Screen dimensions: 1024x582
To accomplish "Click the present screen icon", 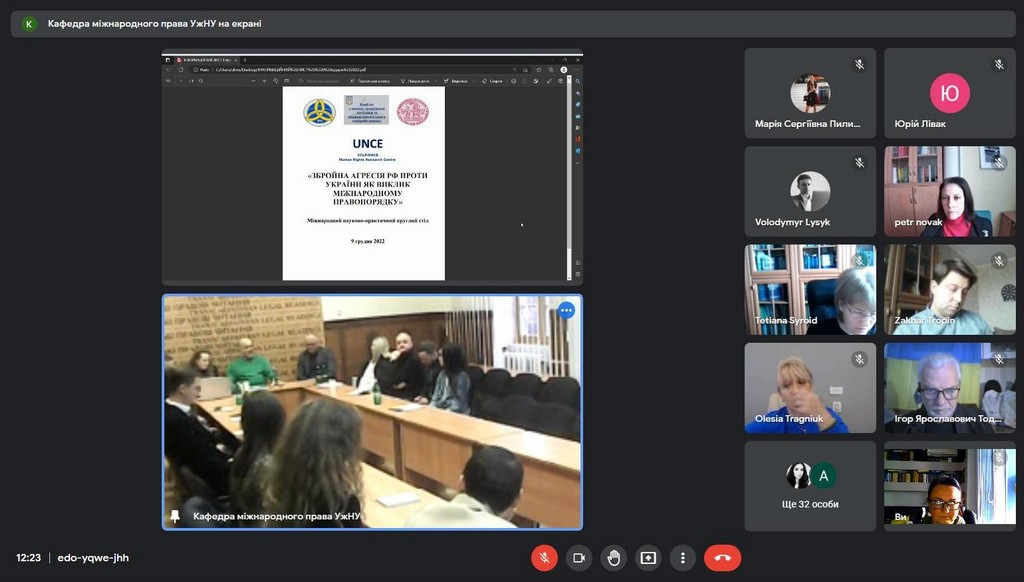I will [x=648, y=558].
